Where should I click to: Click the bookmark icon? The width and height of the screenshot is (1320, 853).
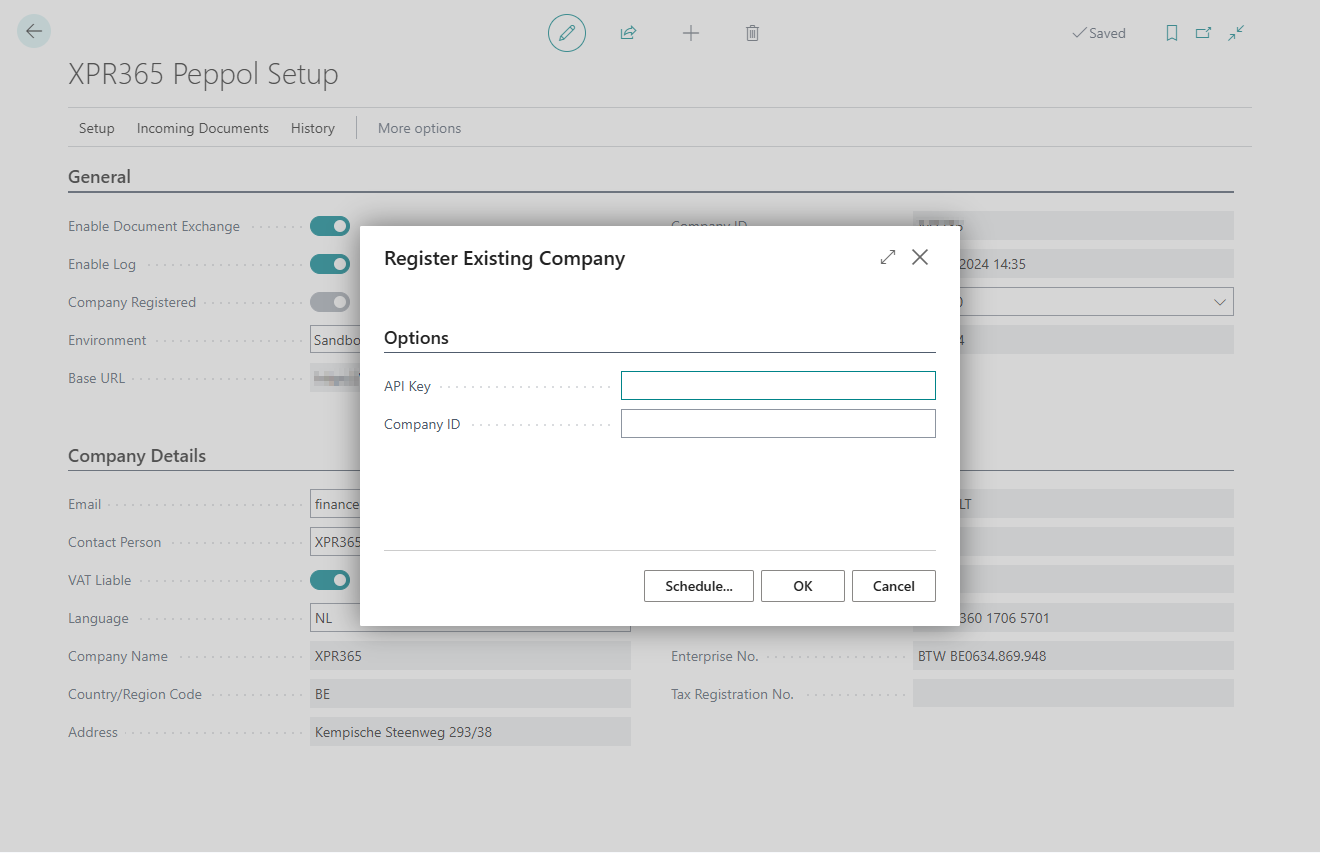click(x=1172, y=33)
